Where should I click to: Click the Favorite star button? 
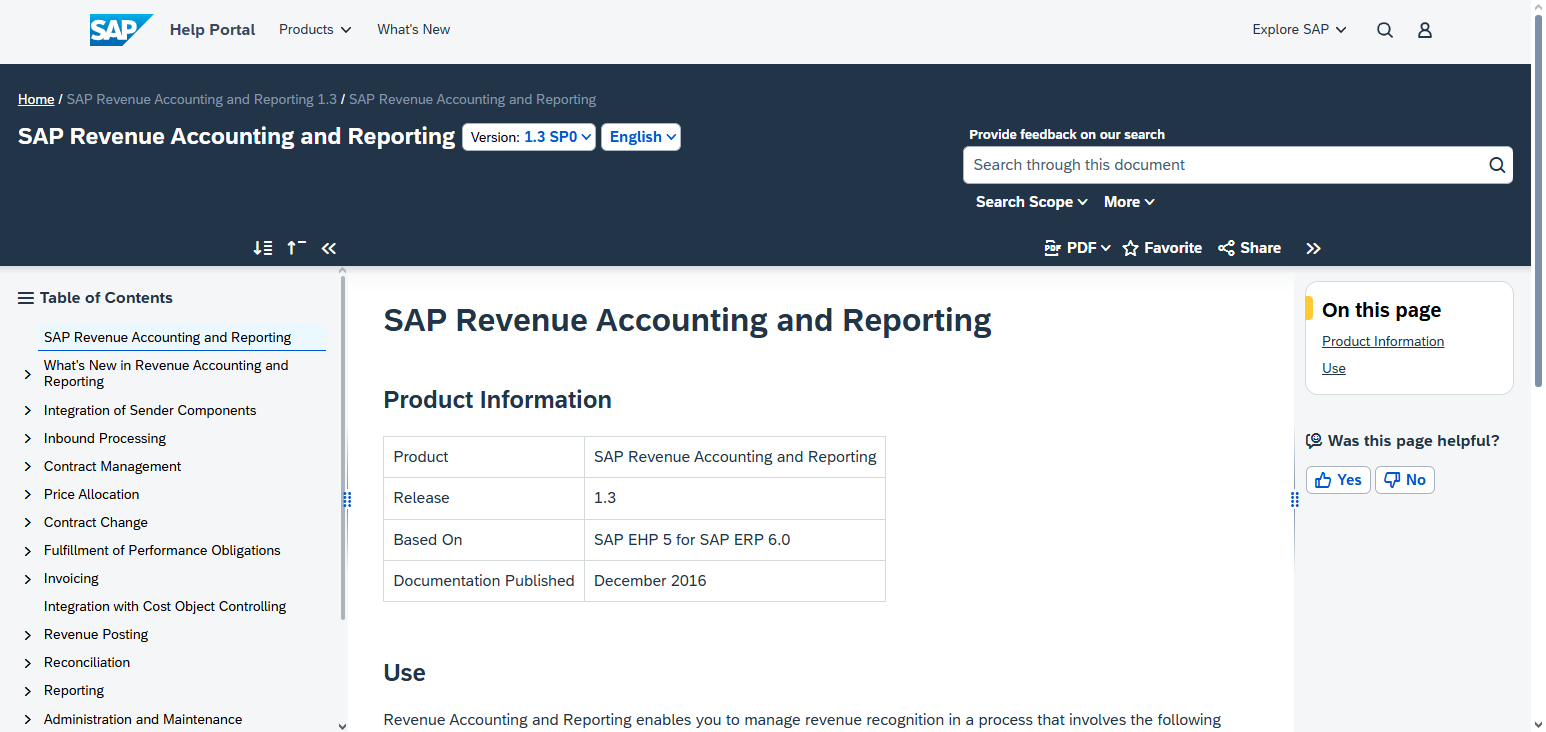[1162, 248]
